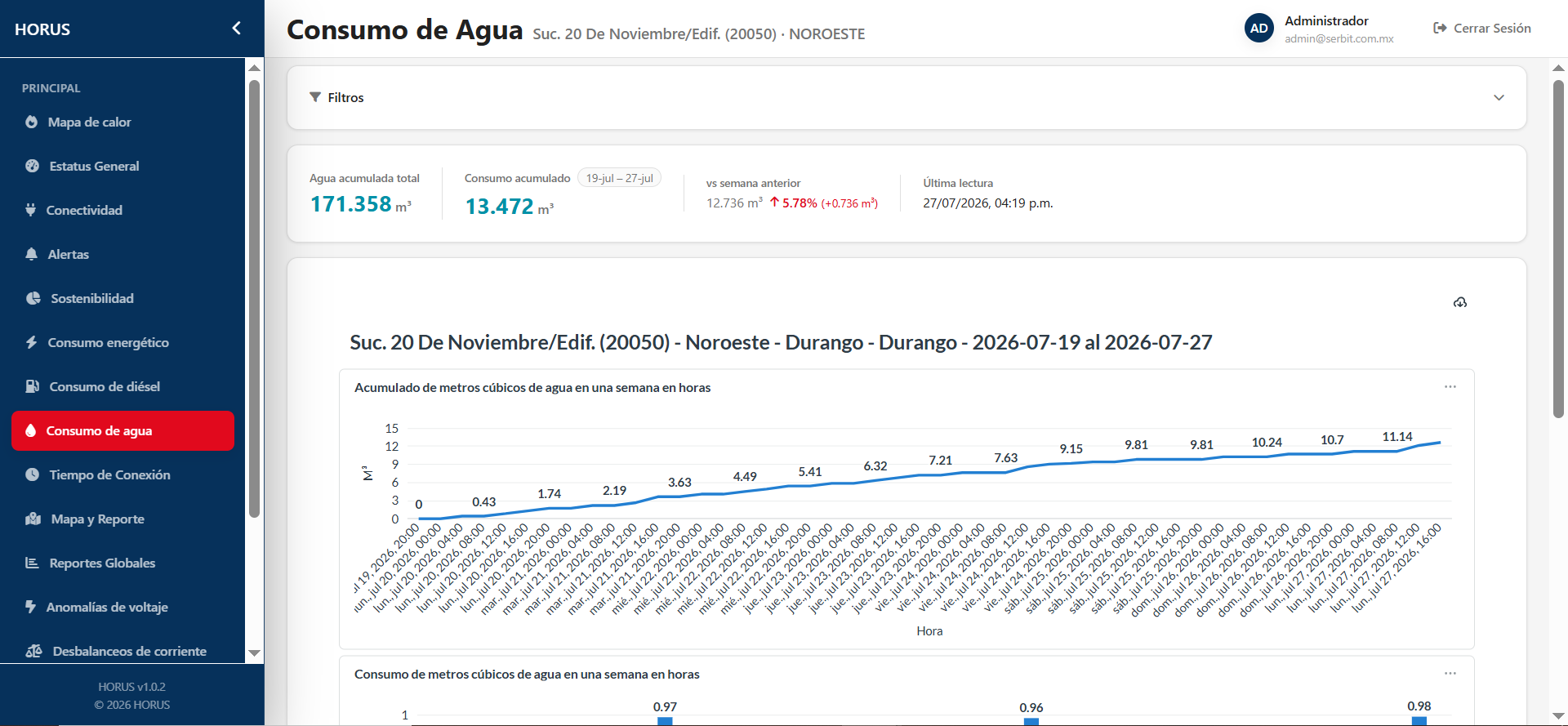Image resolution: width=1568 pixels, height=726 pixels.
Task: Select Tiempo de Conexión menu item
Action: point(122,474)
